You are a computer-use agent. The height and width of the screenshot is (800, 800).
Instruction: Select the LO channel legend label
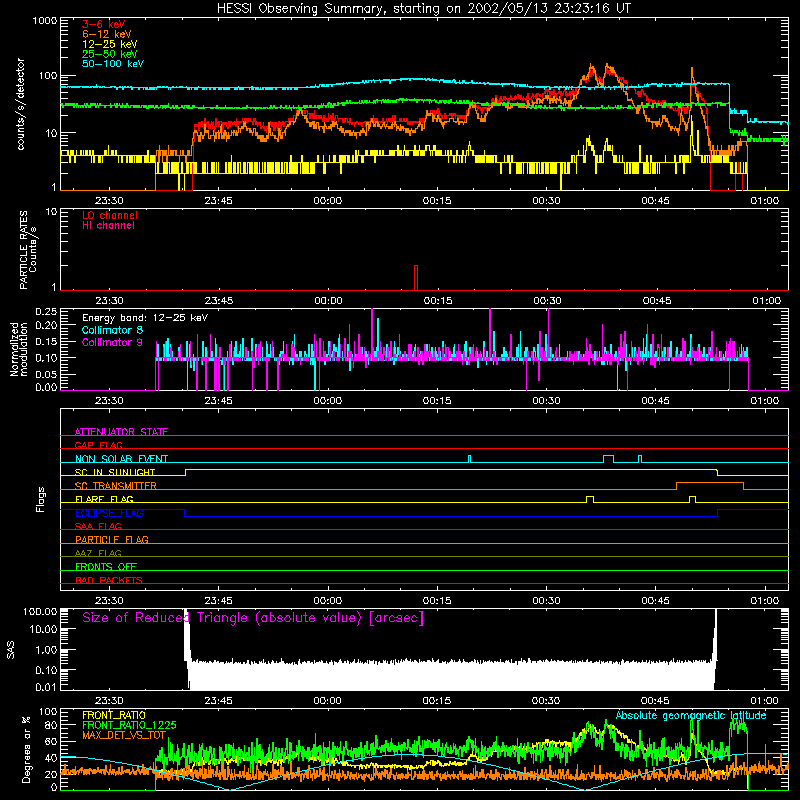[x=110, y=215]
